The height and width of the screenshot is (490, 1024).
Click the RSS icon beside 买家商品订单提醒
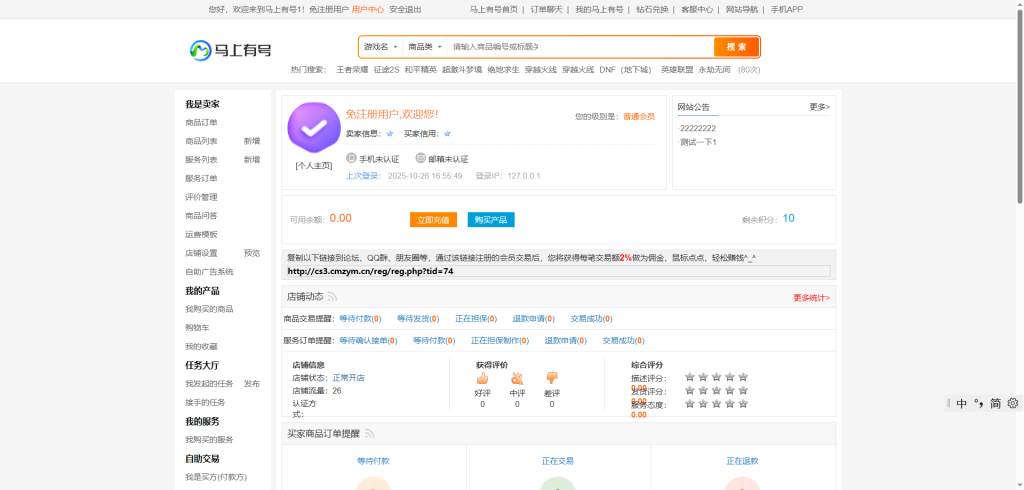[369, 433]
